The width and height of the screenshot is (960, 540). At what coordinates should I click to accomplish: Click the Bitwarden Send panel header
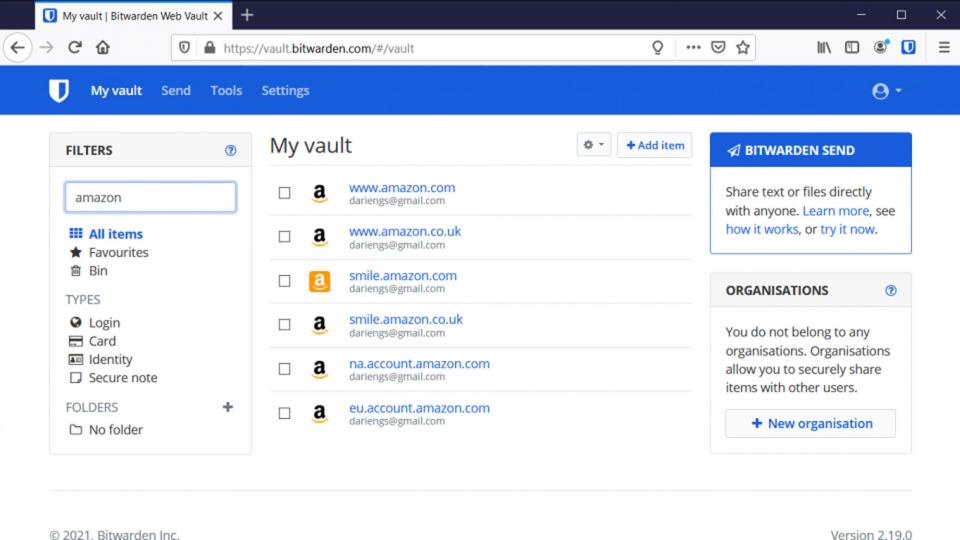(x=811, y=150)
